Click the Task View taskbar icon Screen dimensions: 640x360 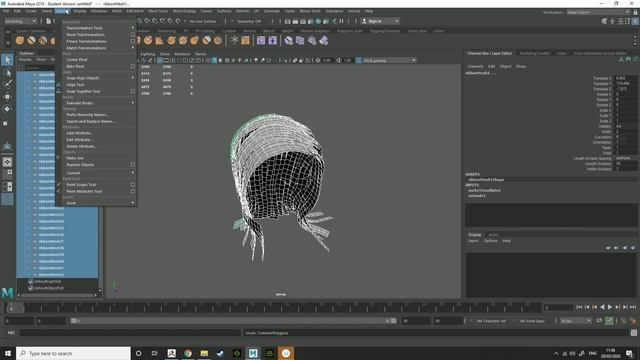[155, 353]
